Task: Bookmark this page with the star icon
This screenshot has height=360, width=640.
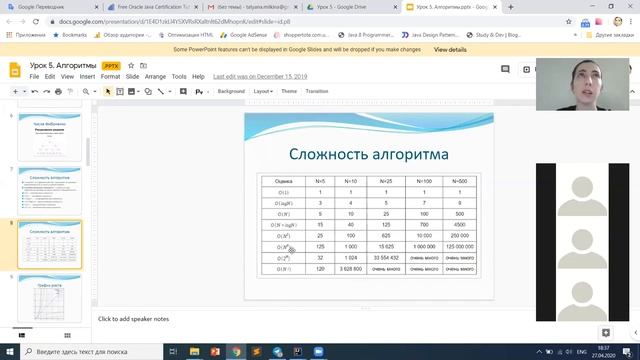Action: [569, 22]
